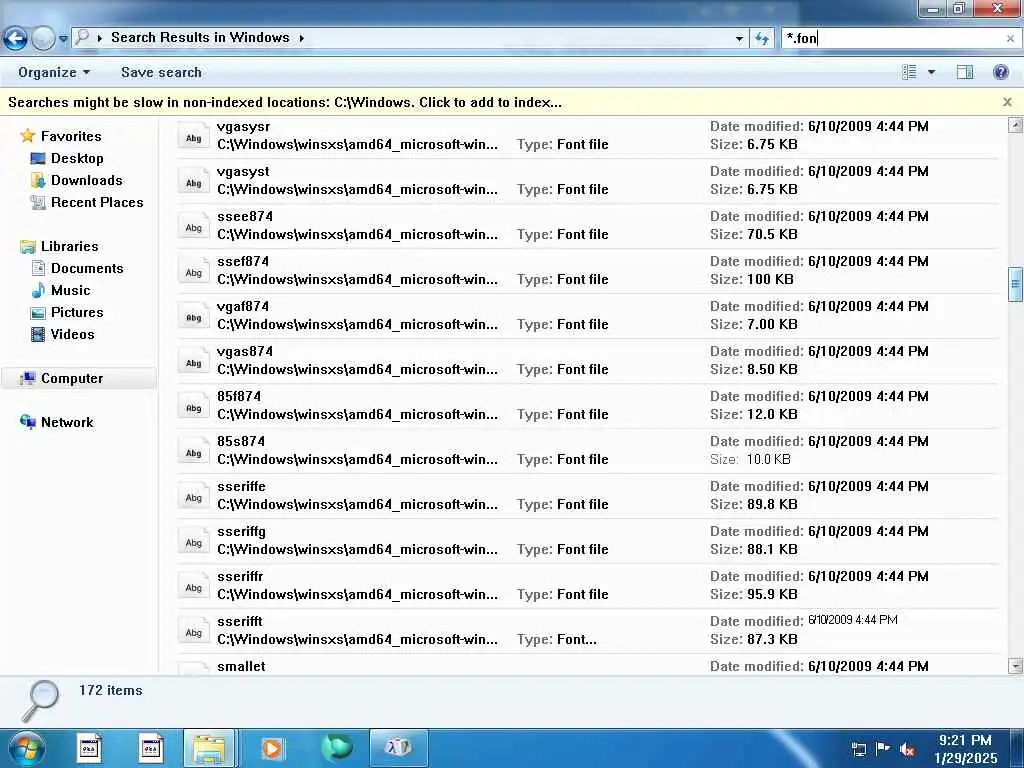Screen dimensions: 1024x768
Task: Click the Save search button
Action: [161, 72]
